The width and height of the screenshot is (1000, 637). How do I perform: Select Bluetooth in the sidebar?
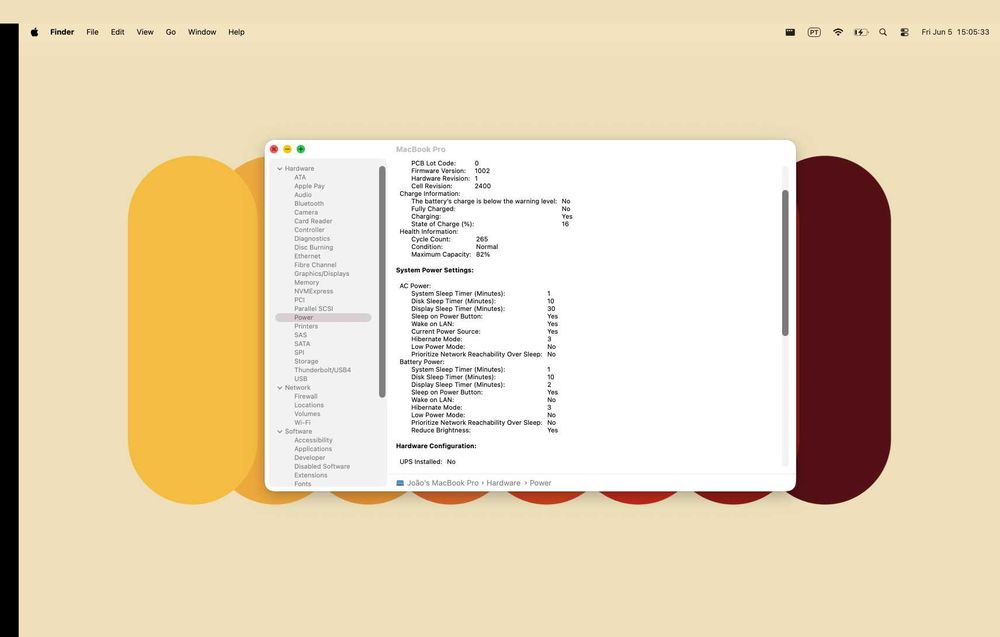[309, 203]
